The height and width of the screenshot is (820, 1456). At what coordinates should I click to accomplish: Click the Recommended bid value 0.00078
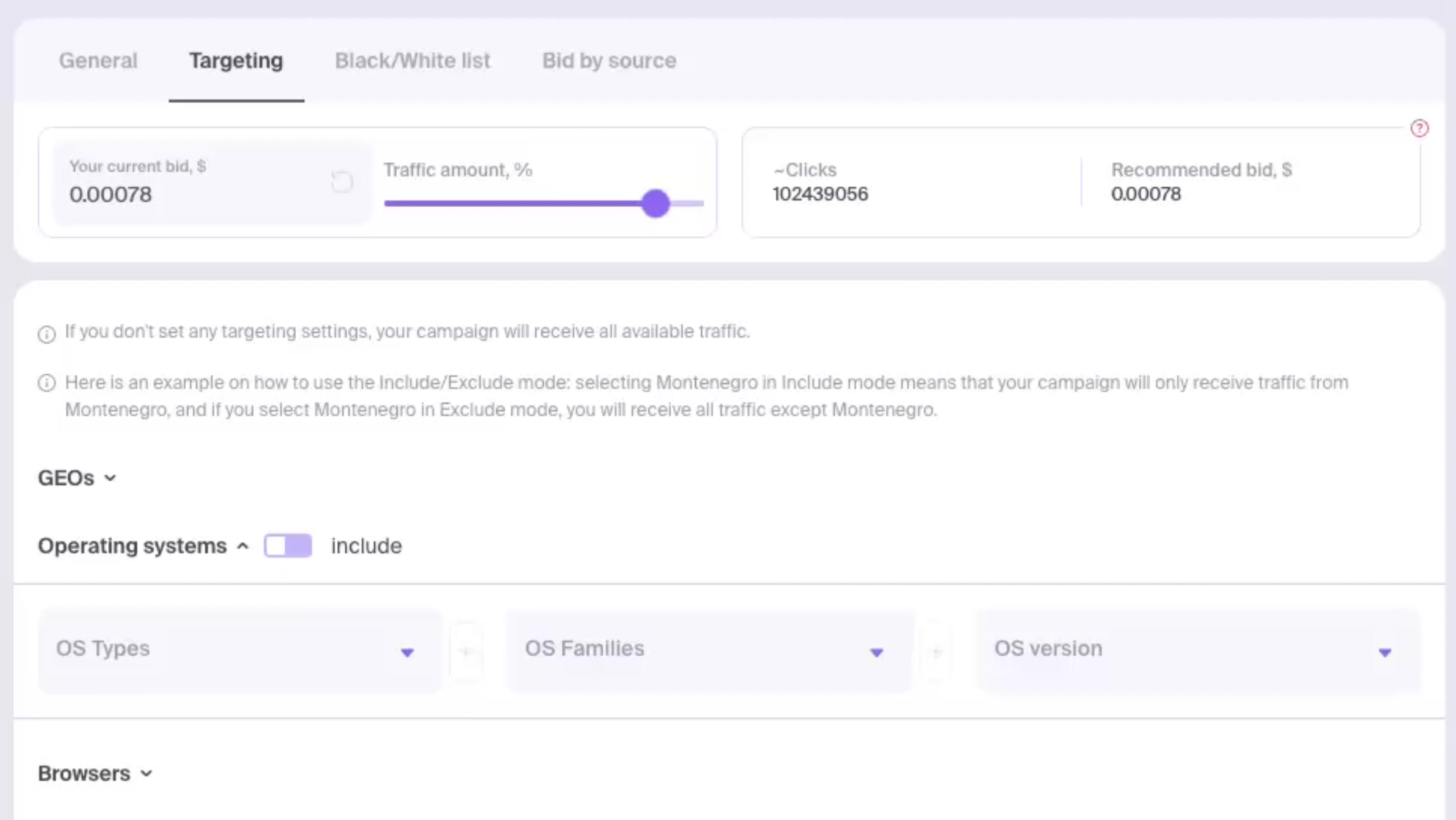pos(1146,194)
